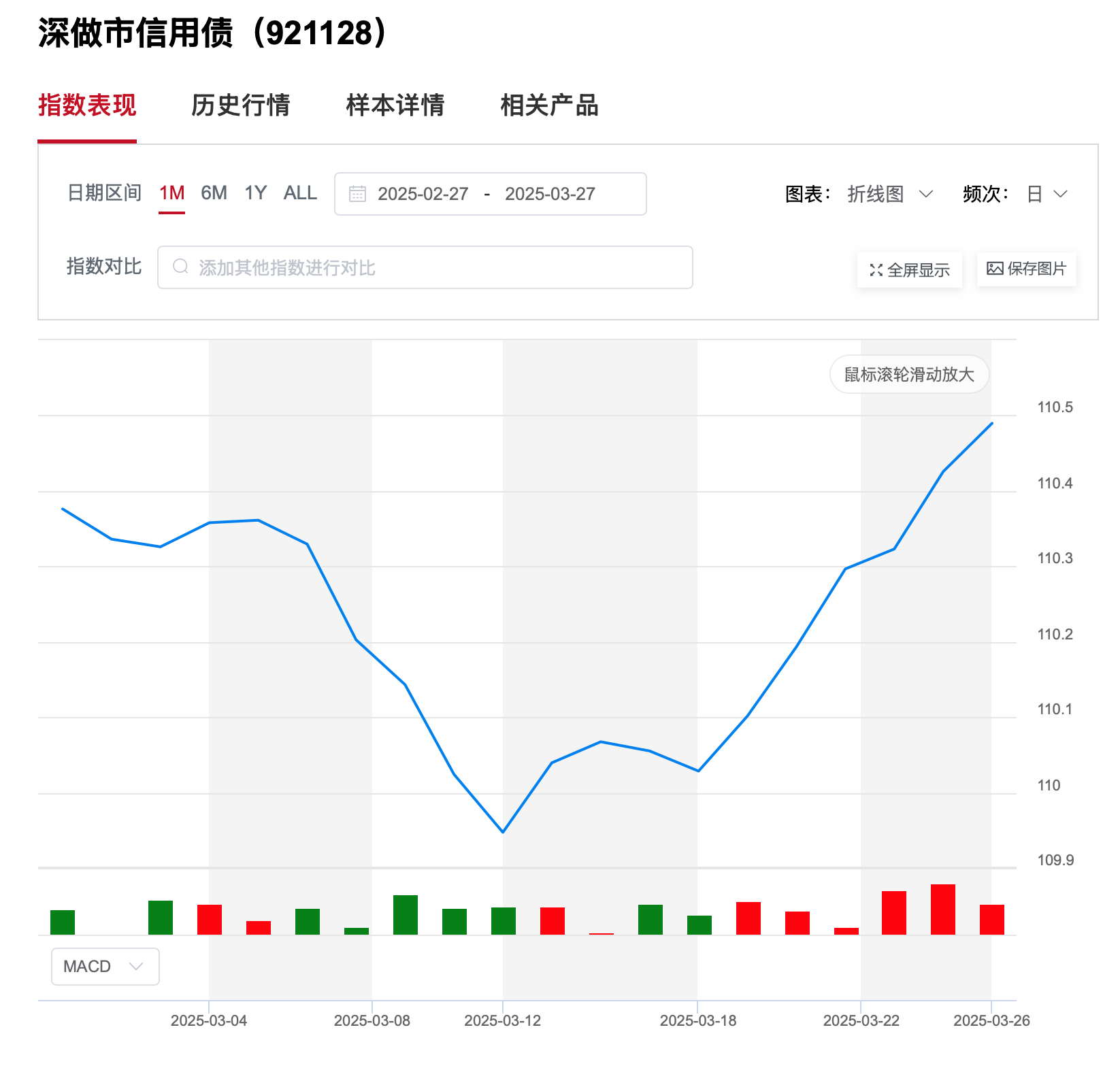Screen dimensions: 1120x1068
Task: Select the 1M date range option
Action: [x=172, y=193]
